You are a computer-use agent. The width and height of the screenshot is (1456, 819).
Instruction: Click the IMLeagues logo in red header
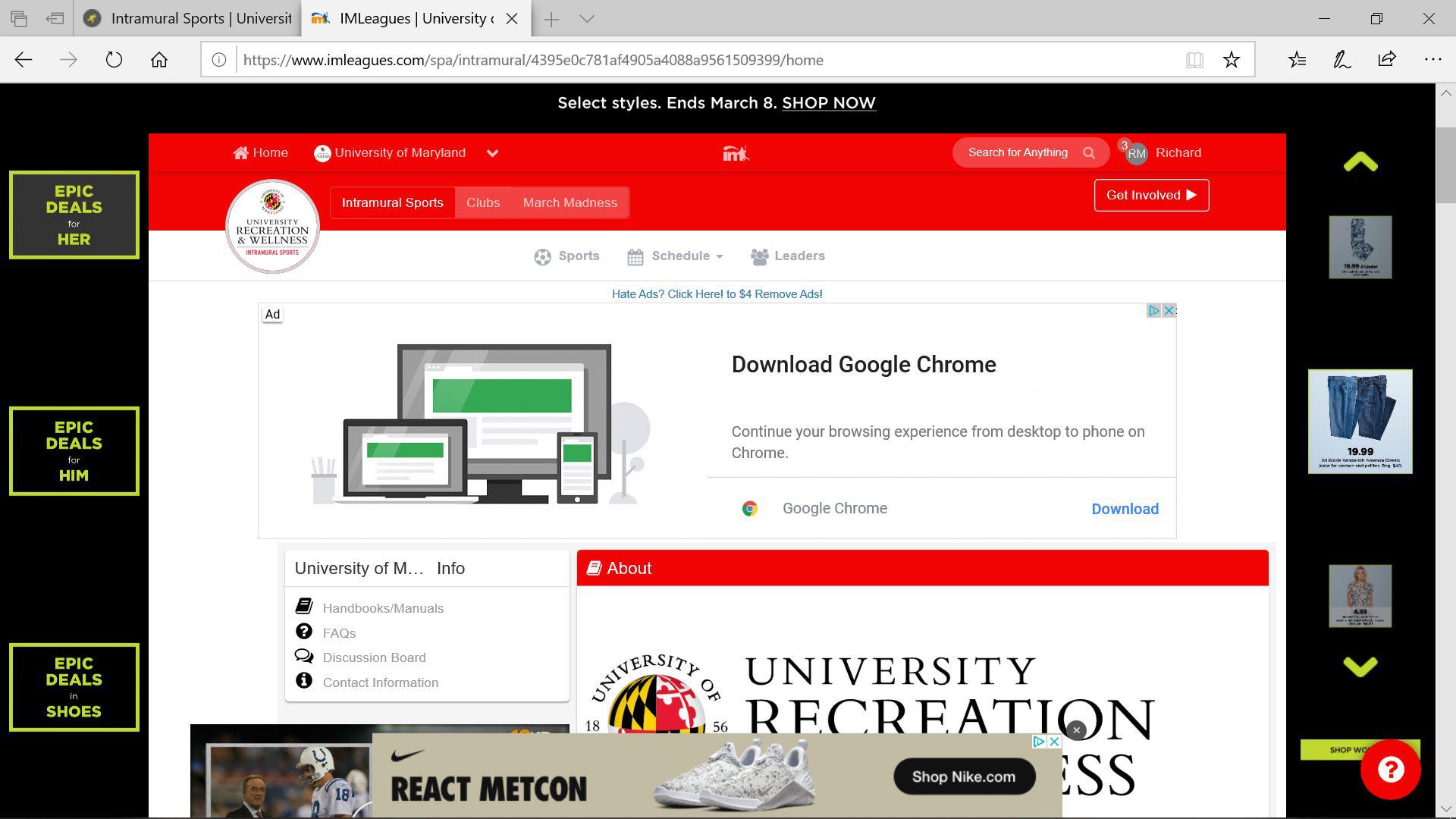coord(735,153)
